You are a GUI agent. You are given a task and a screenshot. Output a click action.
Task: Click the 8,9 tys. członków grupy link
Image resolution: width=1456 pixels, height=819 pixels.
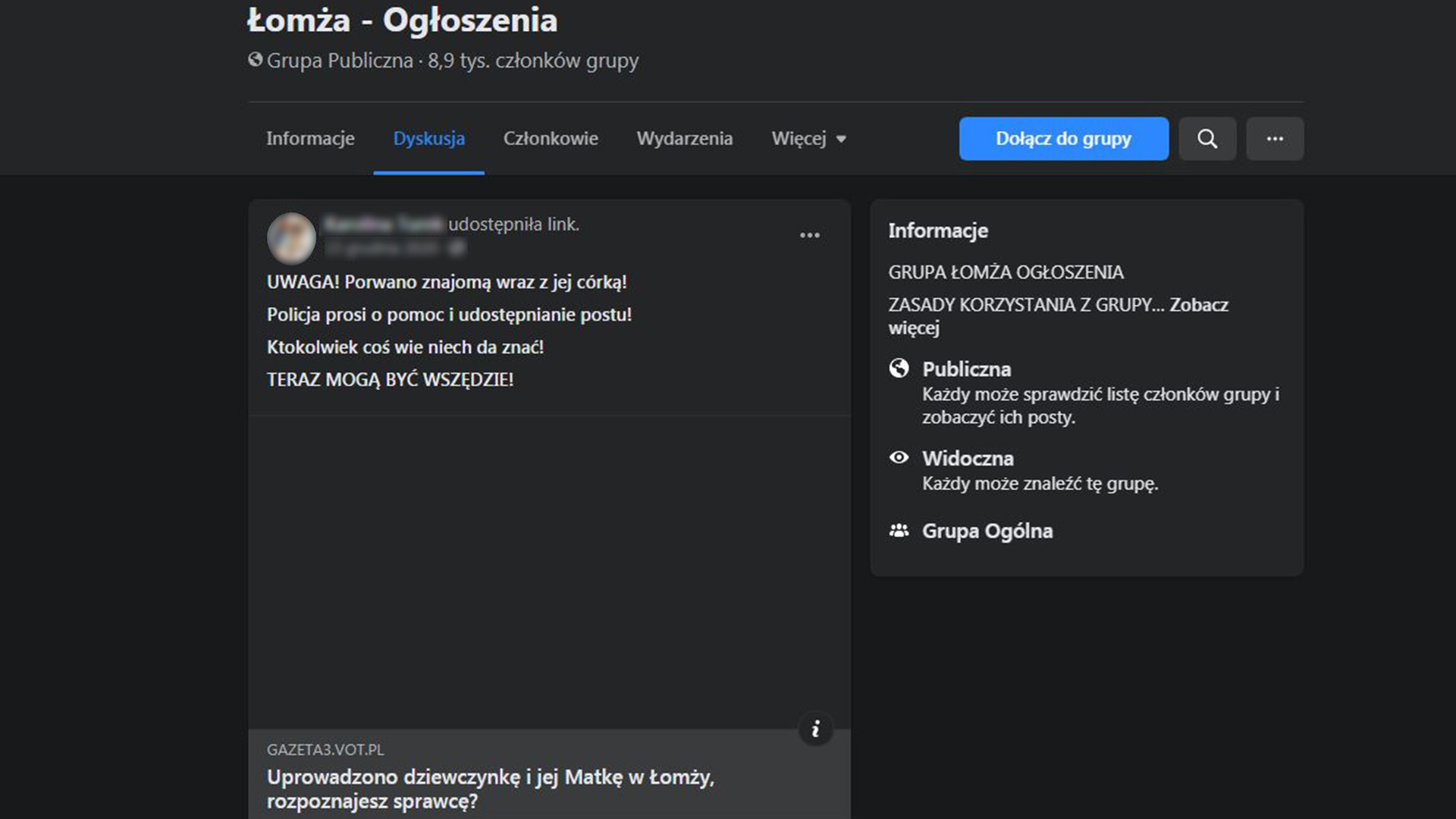[532, 61]
